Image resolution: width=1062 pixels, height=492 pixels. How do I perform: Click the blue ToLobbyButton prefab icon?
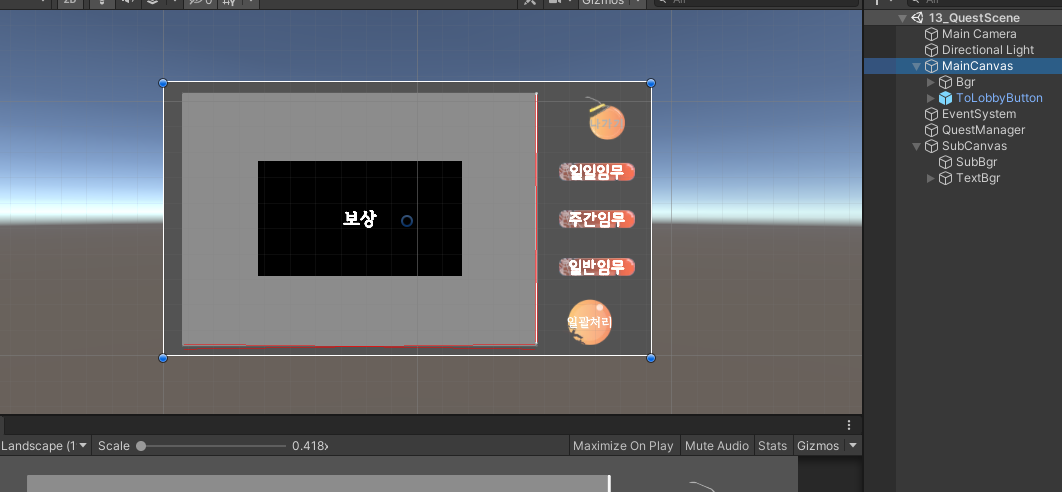pyautogui.click(x=946, y=98)
